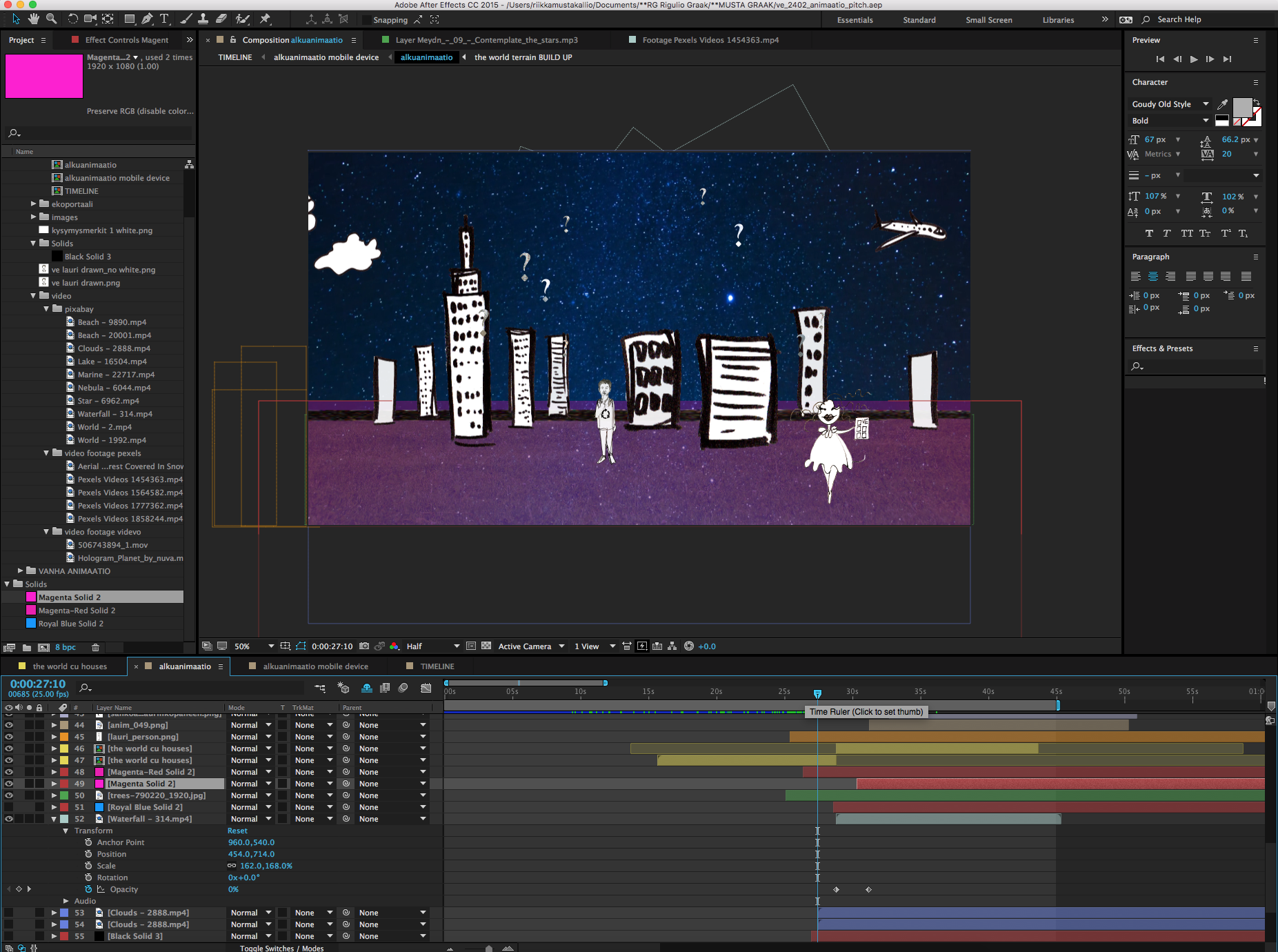1278x952 pixels.
Task: Click the reset exposure icon
Action: 689,646
